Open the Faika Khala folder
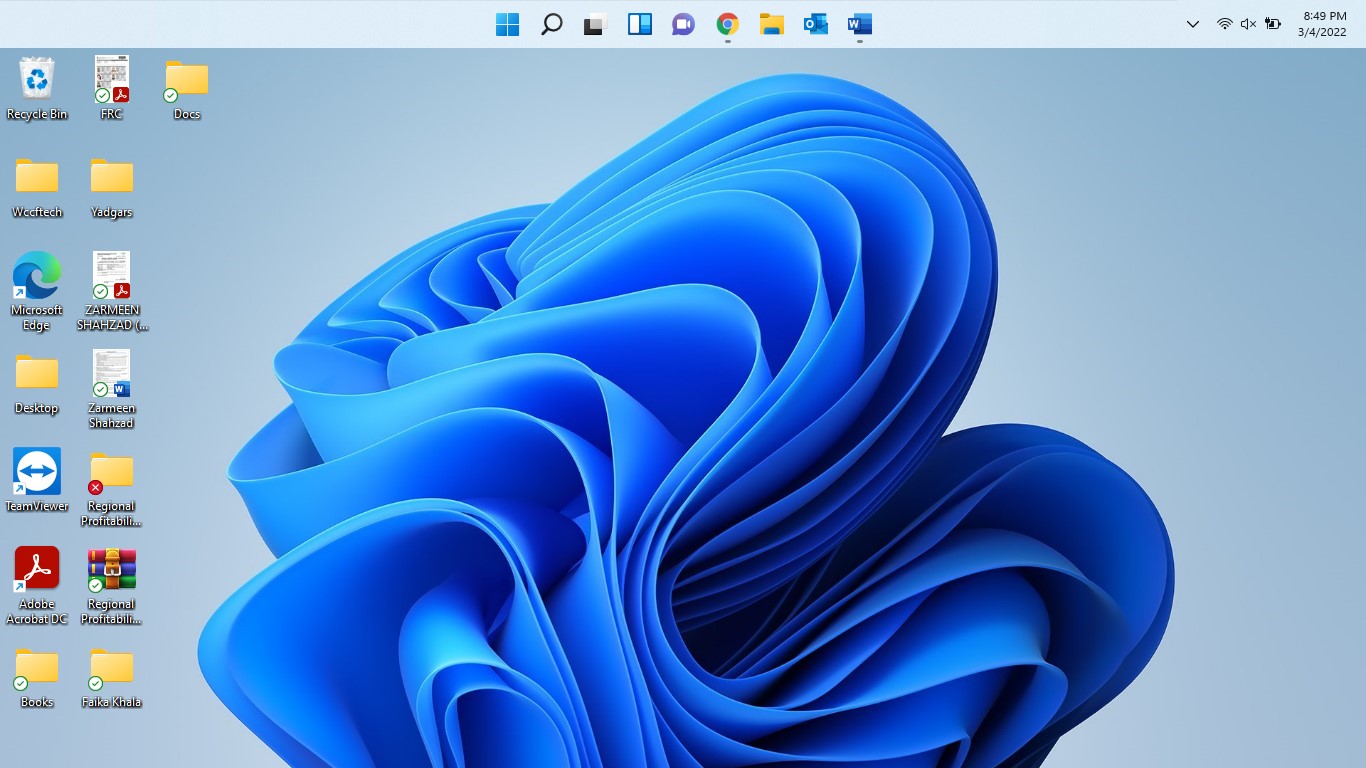Image resolution: width=1366 pixels, height=768 pixels. click(111, 667)
